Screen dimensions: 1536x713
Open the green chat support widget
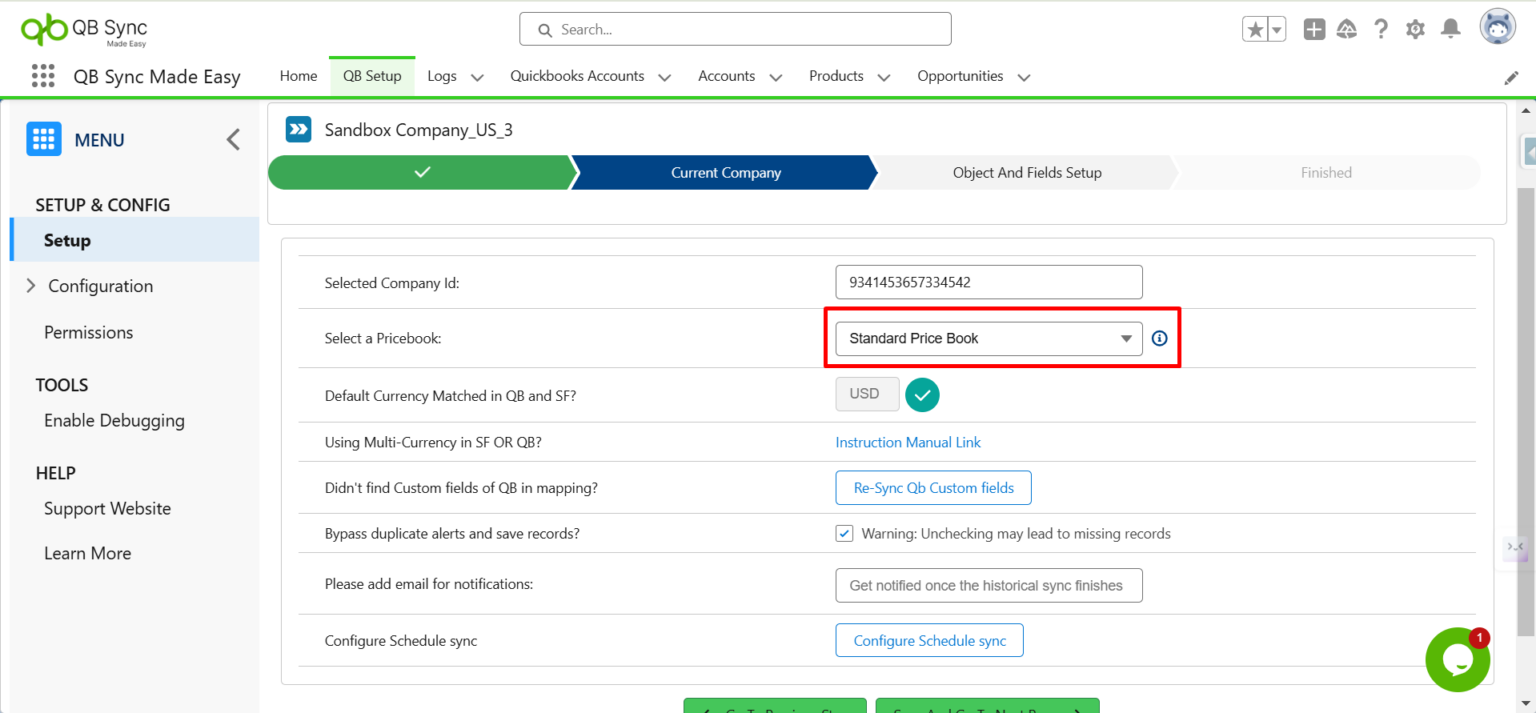[1457, 659]
